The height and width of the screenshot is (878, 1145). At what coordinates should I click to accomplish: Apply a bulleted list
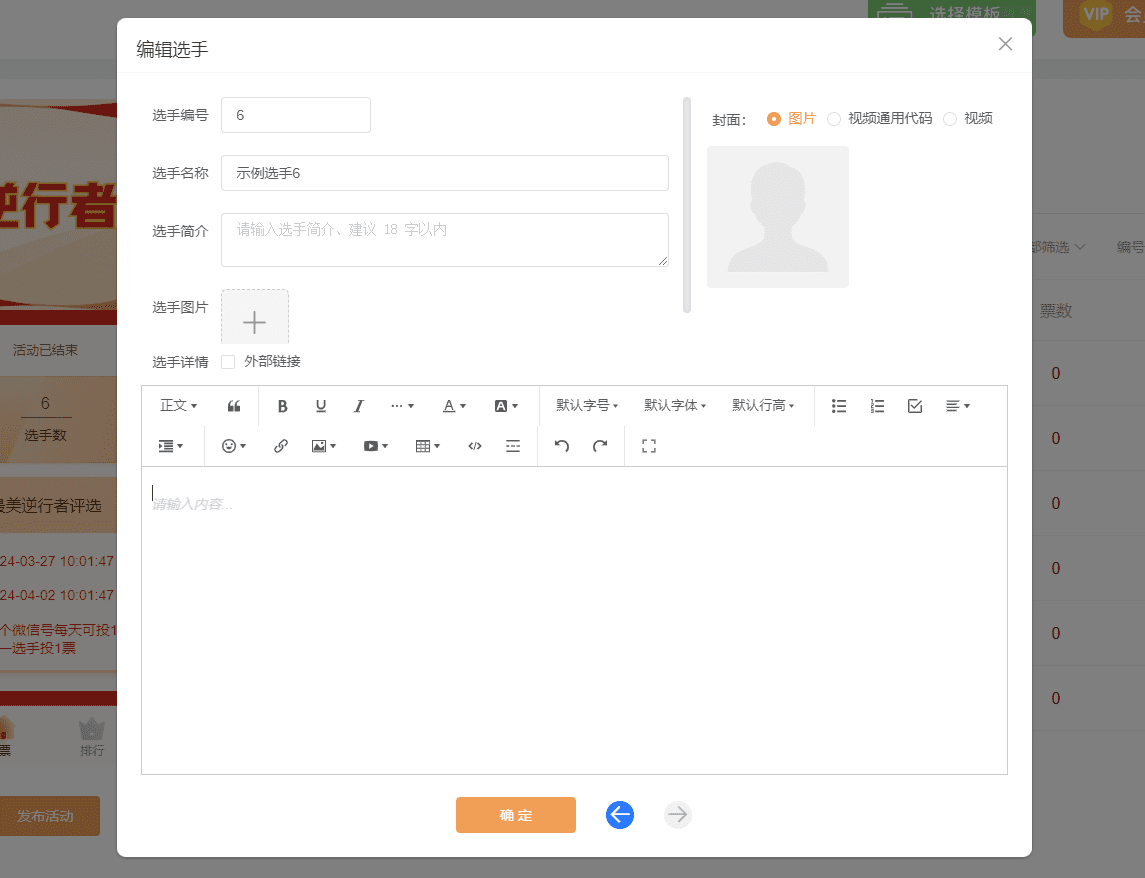[838, 405]
